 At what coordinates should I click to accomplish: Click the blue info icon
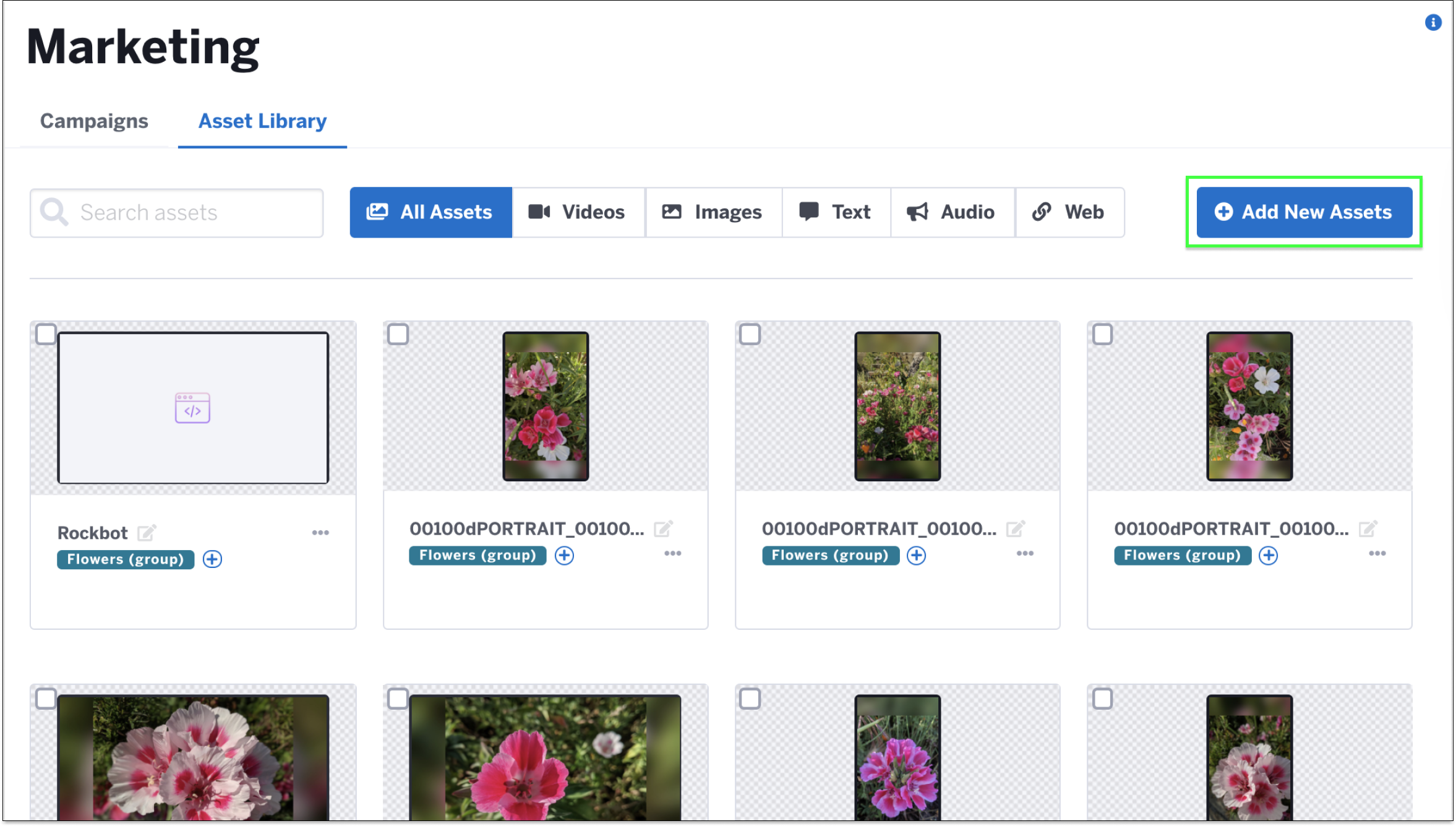[1432, 23]
